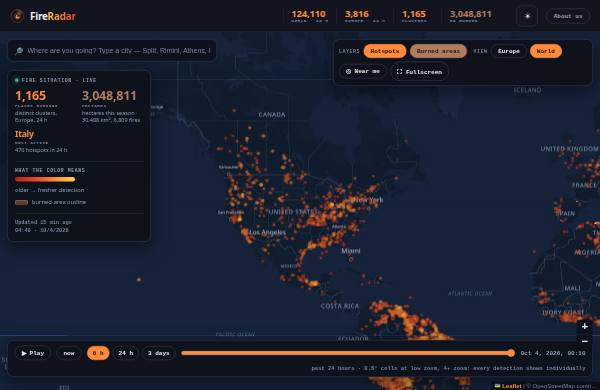Switch view to World
600x390 pixels.
(x=546, y=51)
